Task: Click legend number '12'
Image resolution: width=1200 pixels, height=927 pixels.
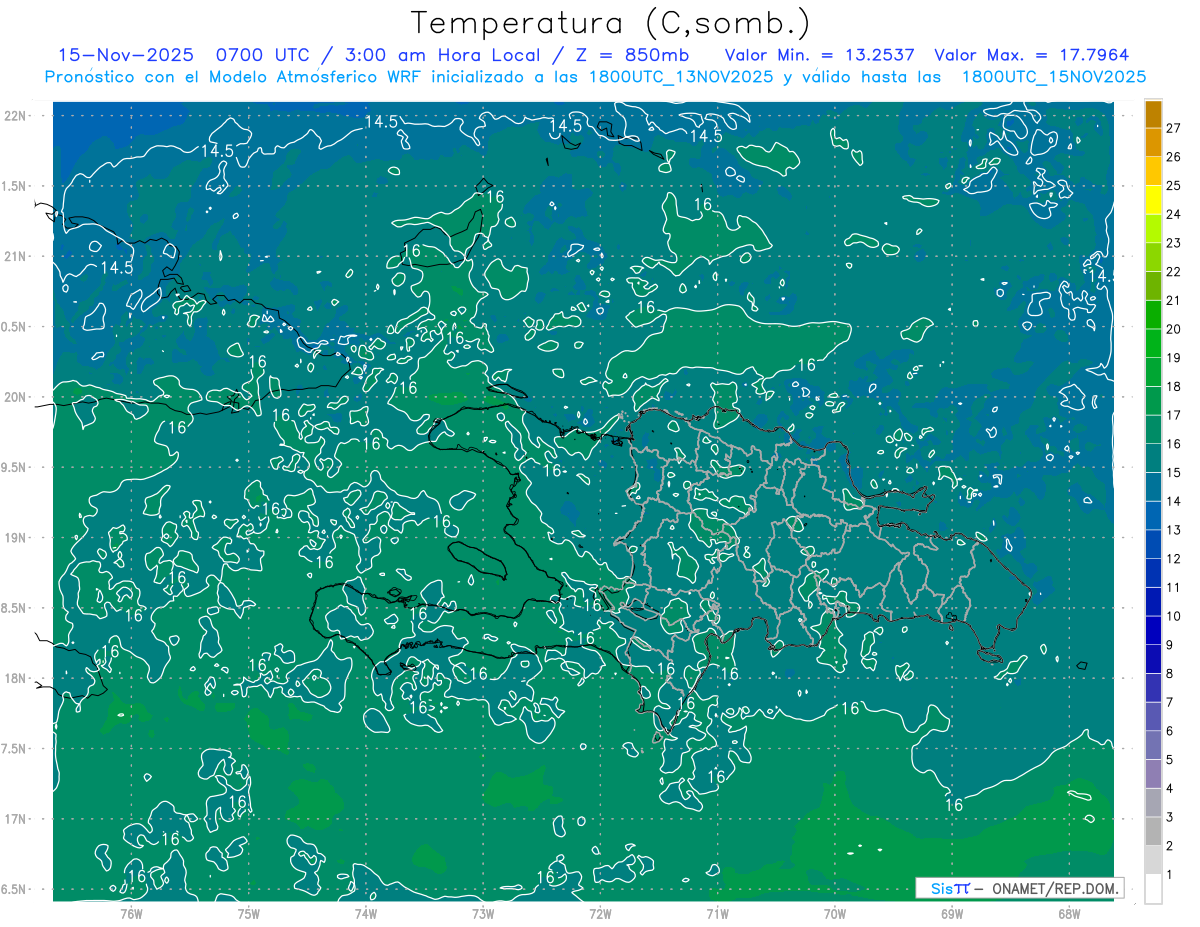Action: 1174,558
